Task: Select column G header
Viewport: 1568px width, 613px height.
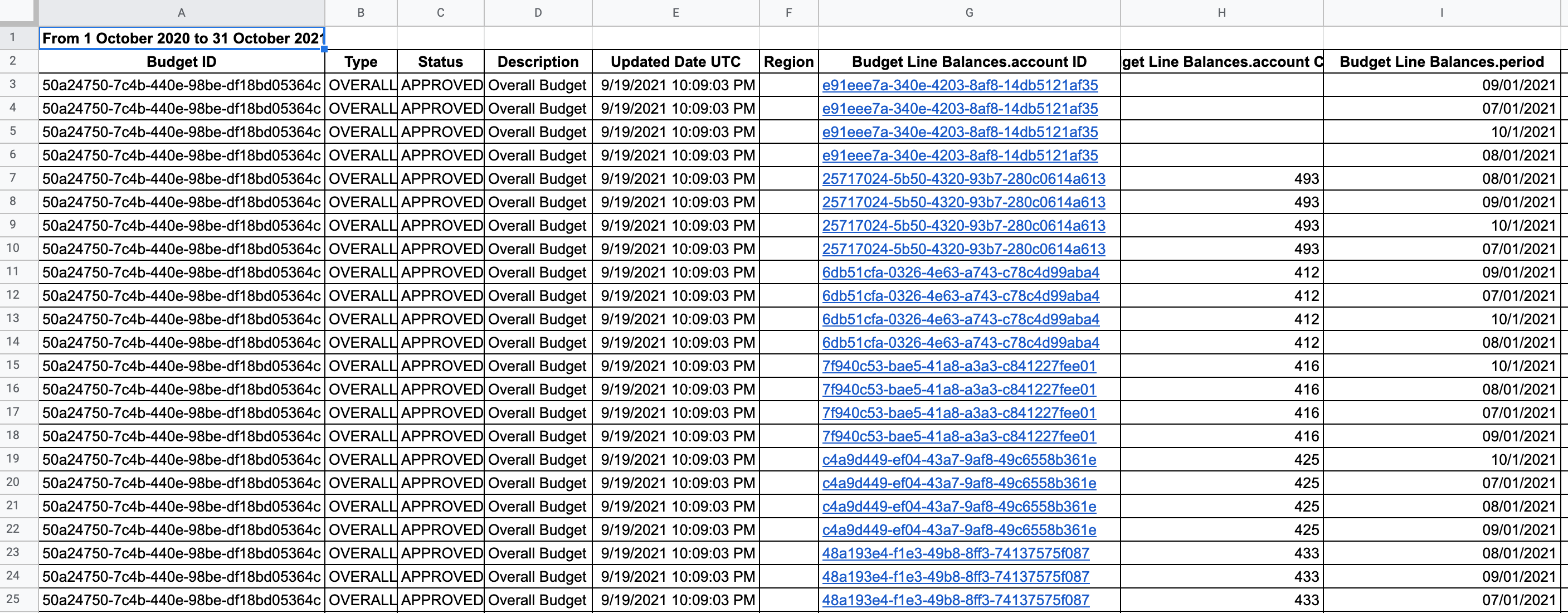Action: coord(969,13)
